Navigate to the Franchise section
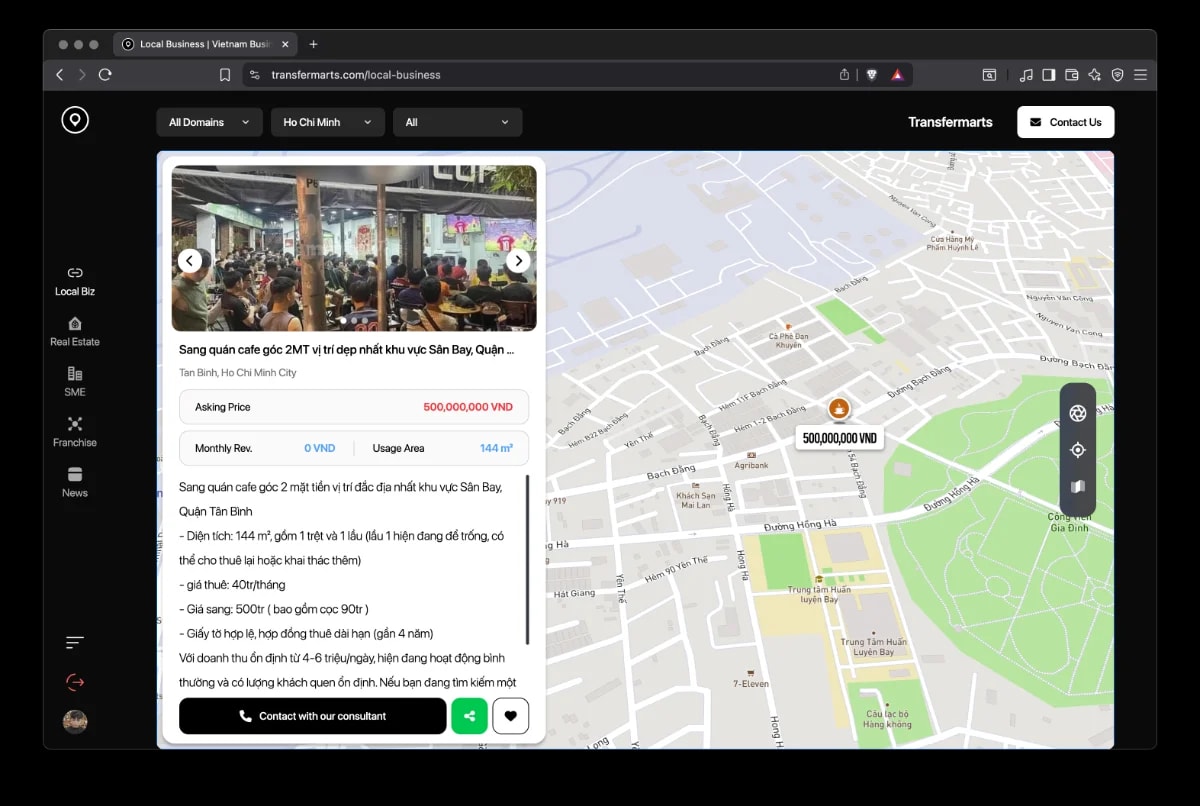The height and width of the screenshot is (806, 1200). click(74, 432)
